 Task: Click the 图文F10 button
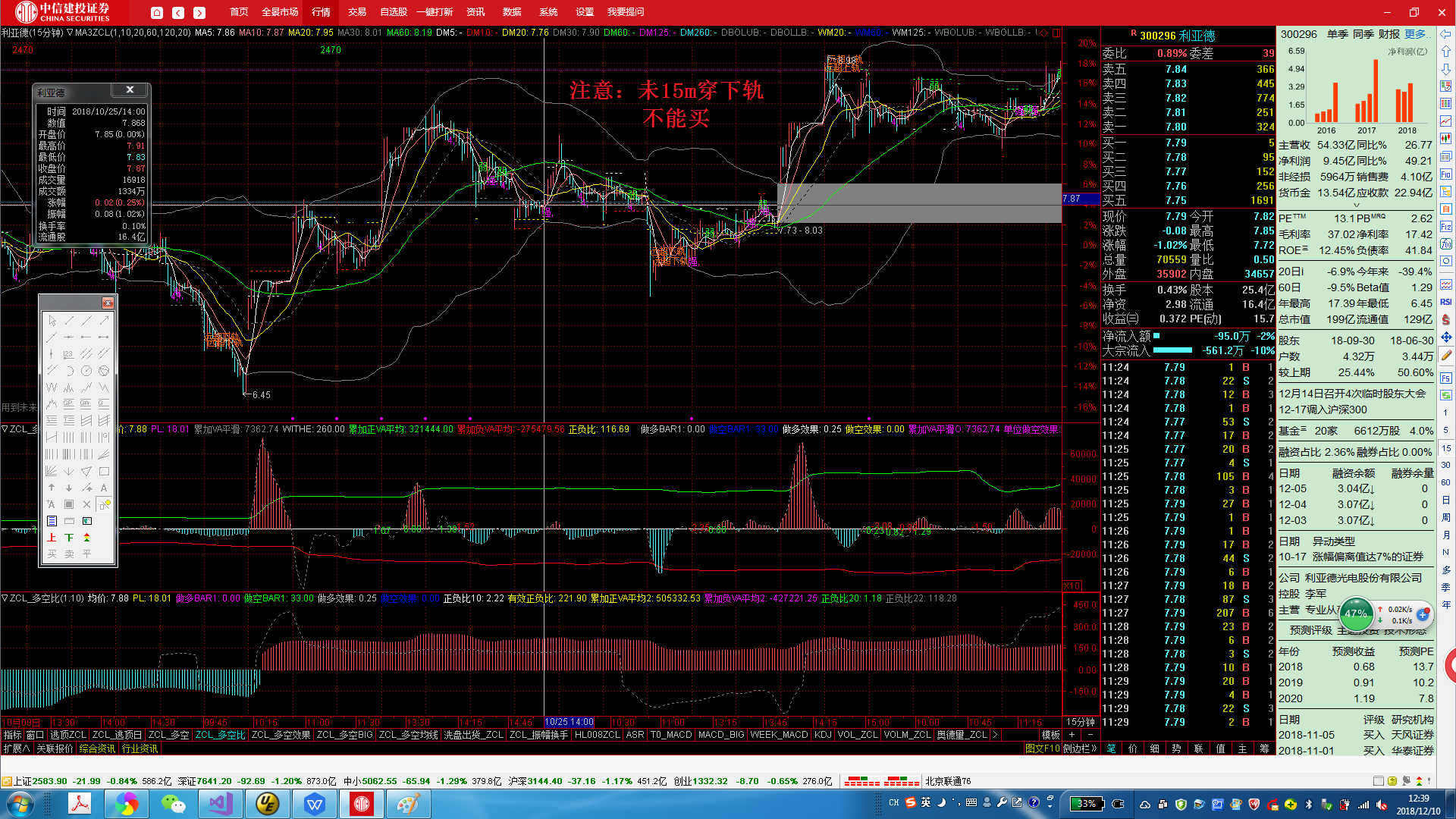pos(1042,748)
